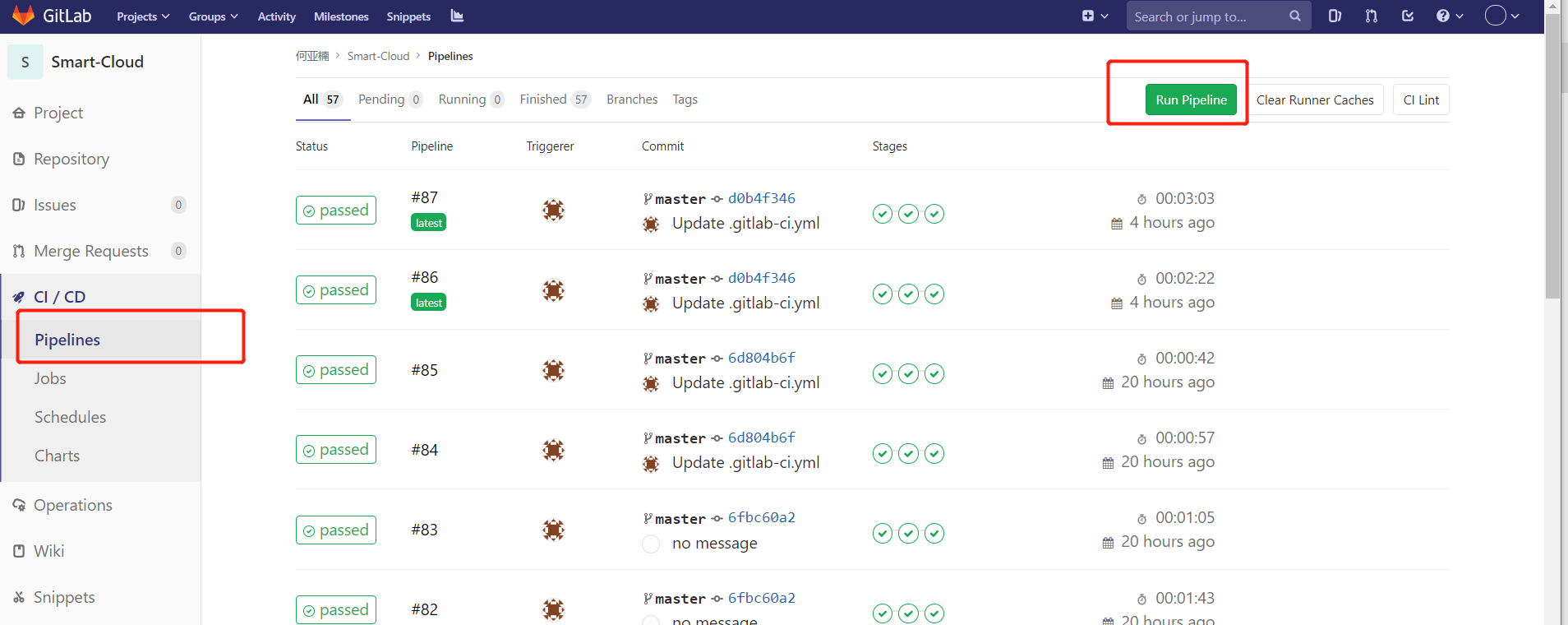
Task: Click triggerer avatar for pipeline #83
Action: (554, 530)
